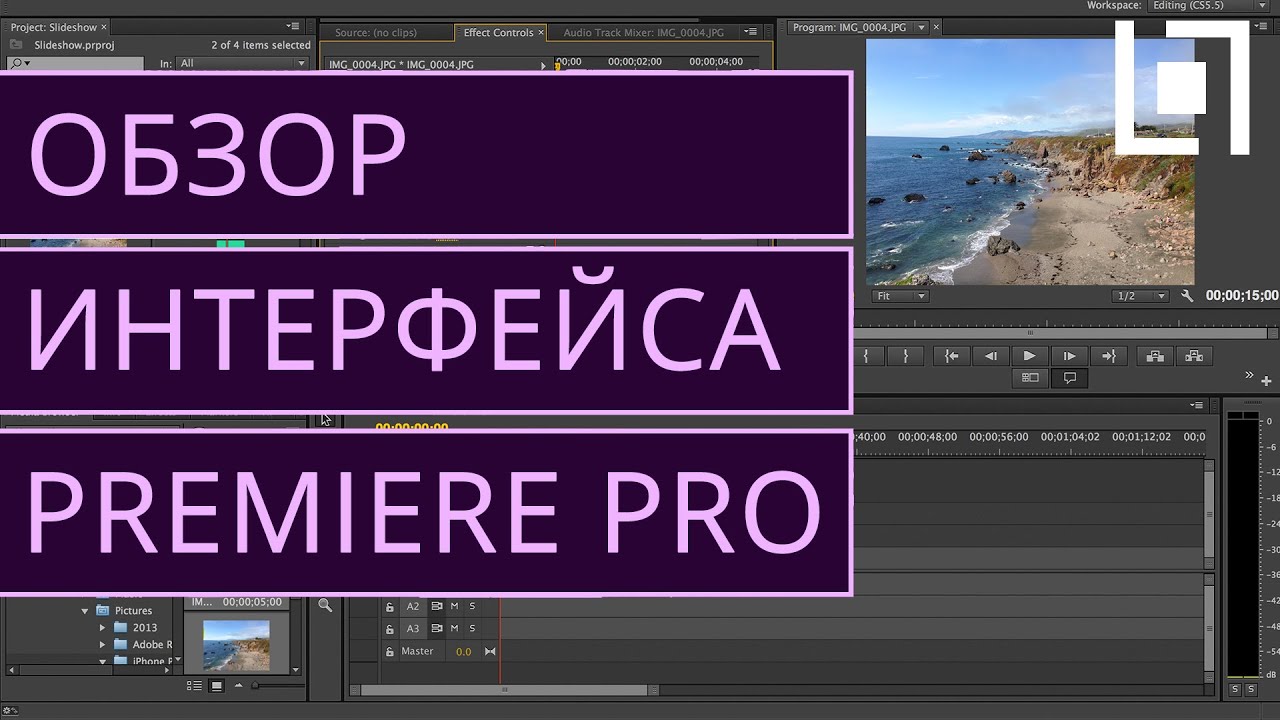
Task: Click the Extract button
Action: [1194, 356]
